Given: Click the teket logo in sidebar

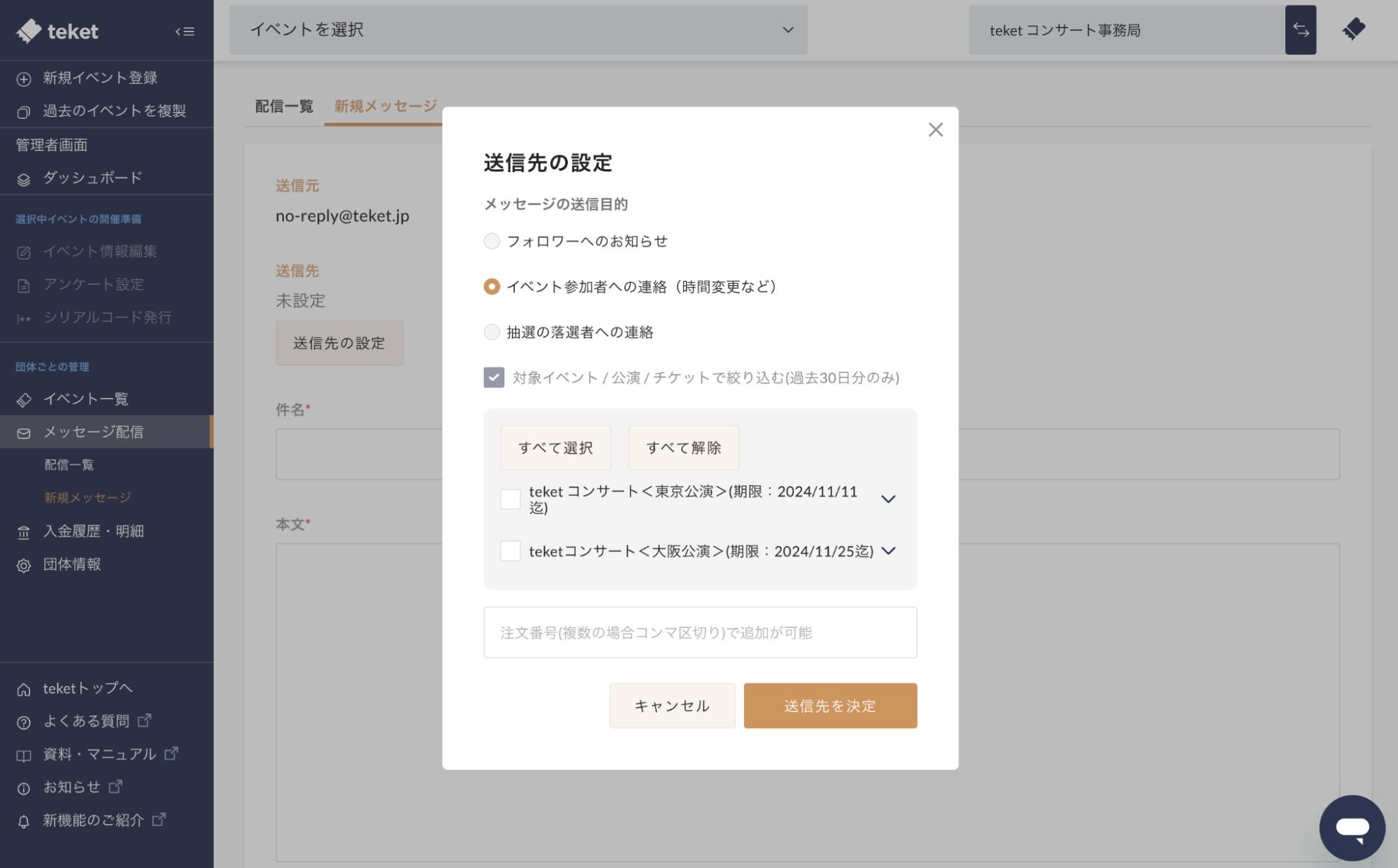Looking at the screenshot, I should 57,31.
